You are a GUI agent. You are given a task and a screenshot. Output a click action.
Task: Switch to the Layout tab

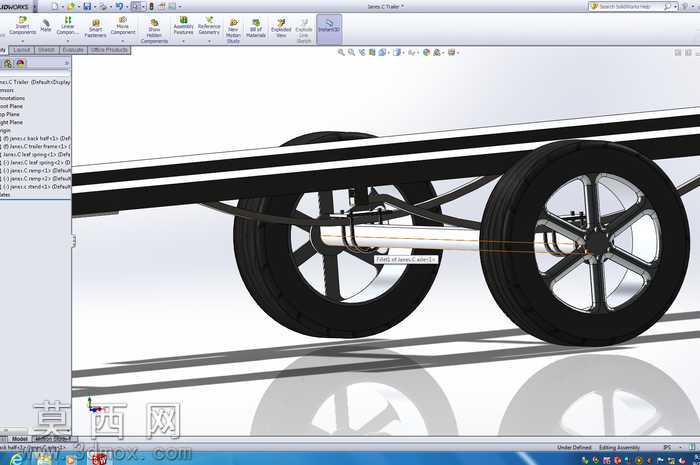(x=21, y=50)
